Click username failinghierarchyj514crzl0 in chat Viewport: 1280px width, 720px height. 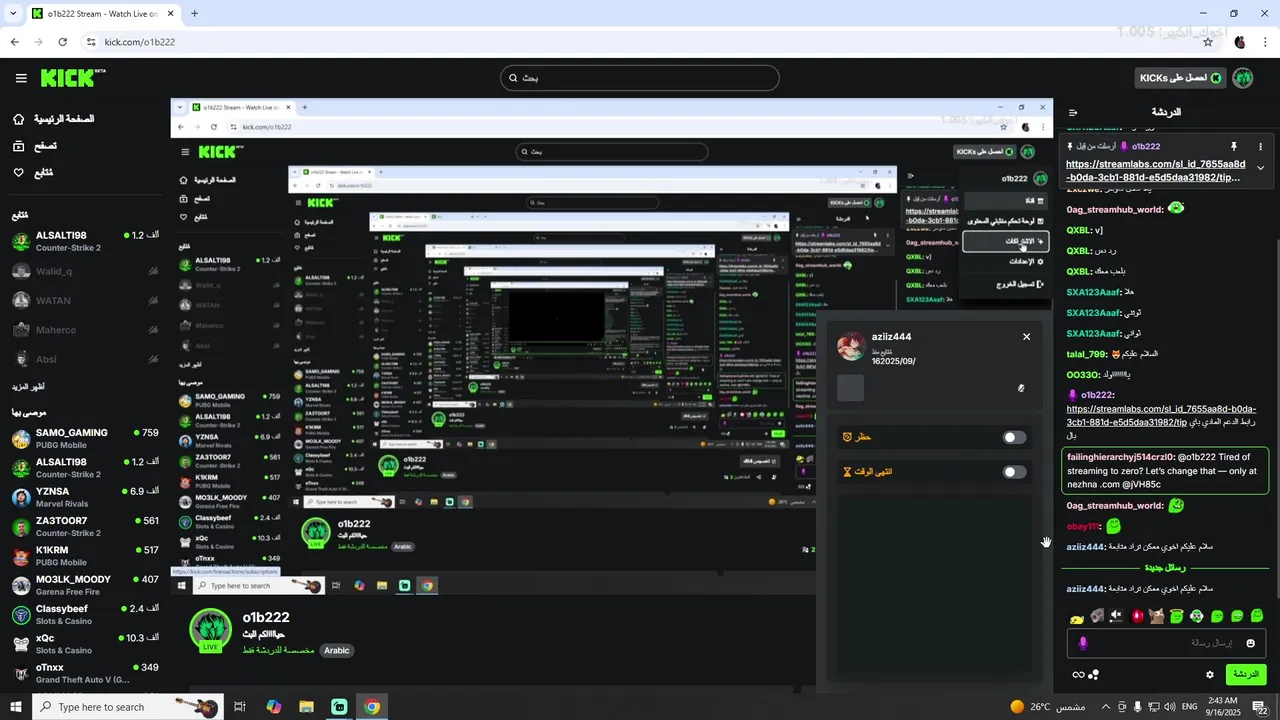pos(1121,457)
